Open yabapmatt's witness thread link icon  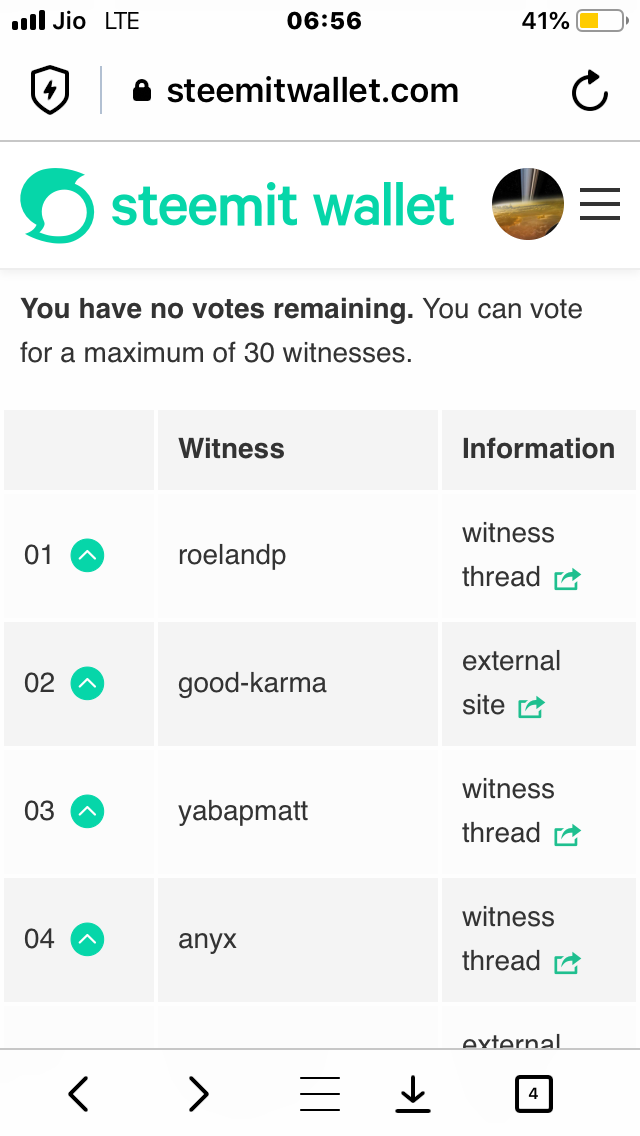click(567, 835)
